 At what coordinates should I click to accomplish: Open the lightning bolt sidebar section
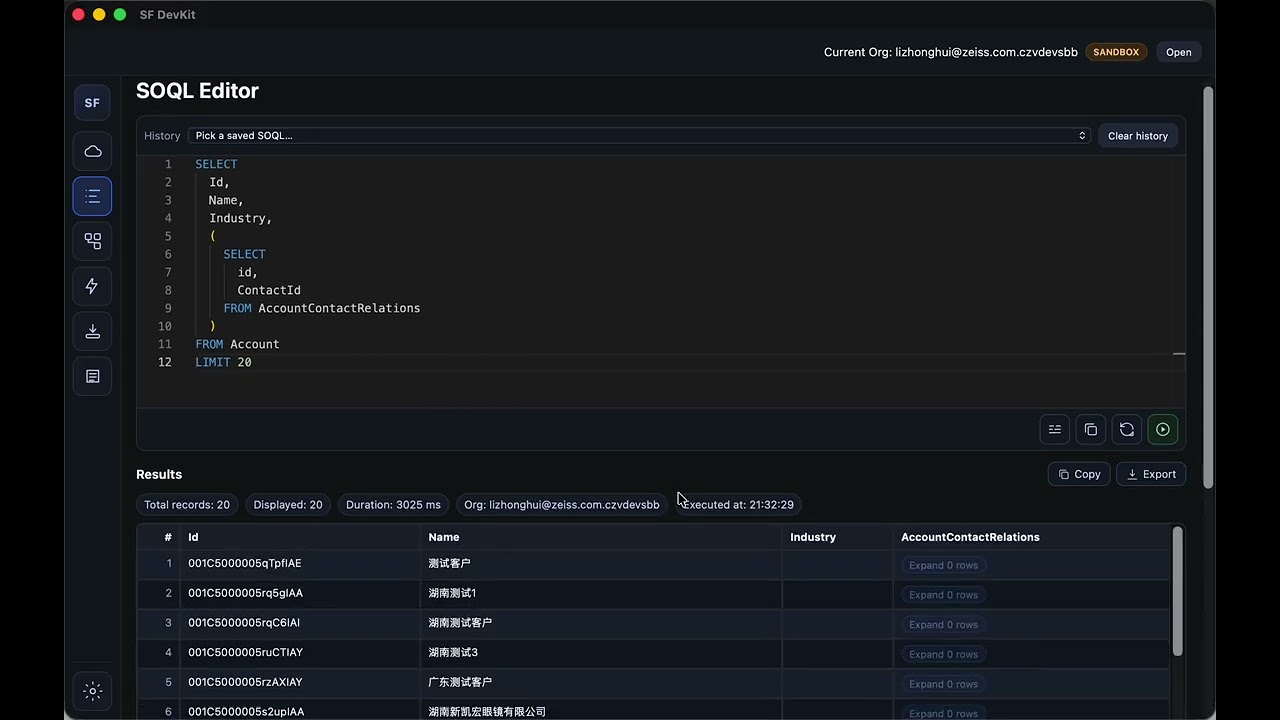[92, 286]
